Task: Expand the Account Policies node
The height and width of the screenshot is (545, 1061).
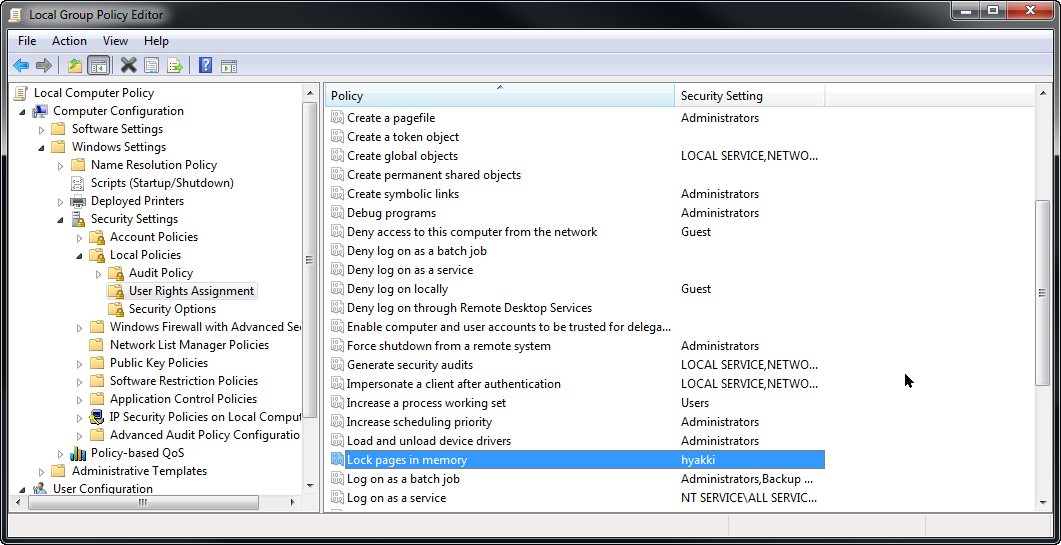Action: (80, 237)
